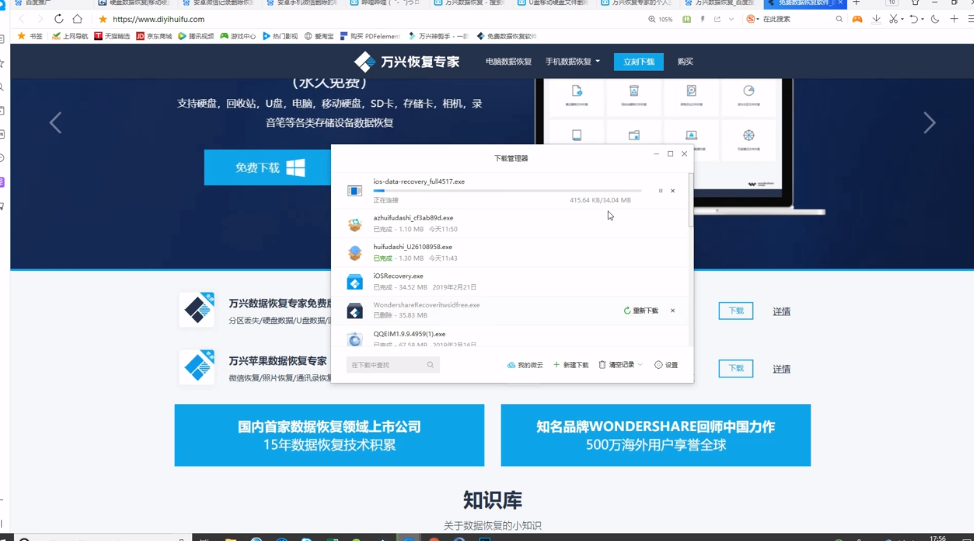Click the browser search magnifier icon

tap(839, 19)
